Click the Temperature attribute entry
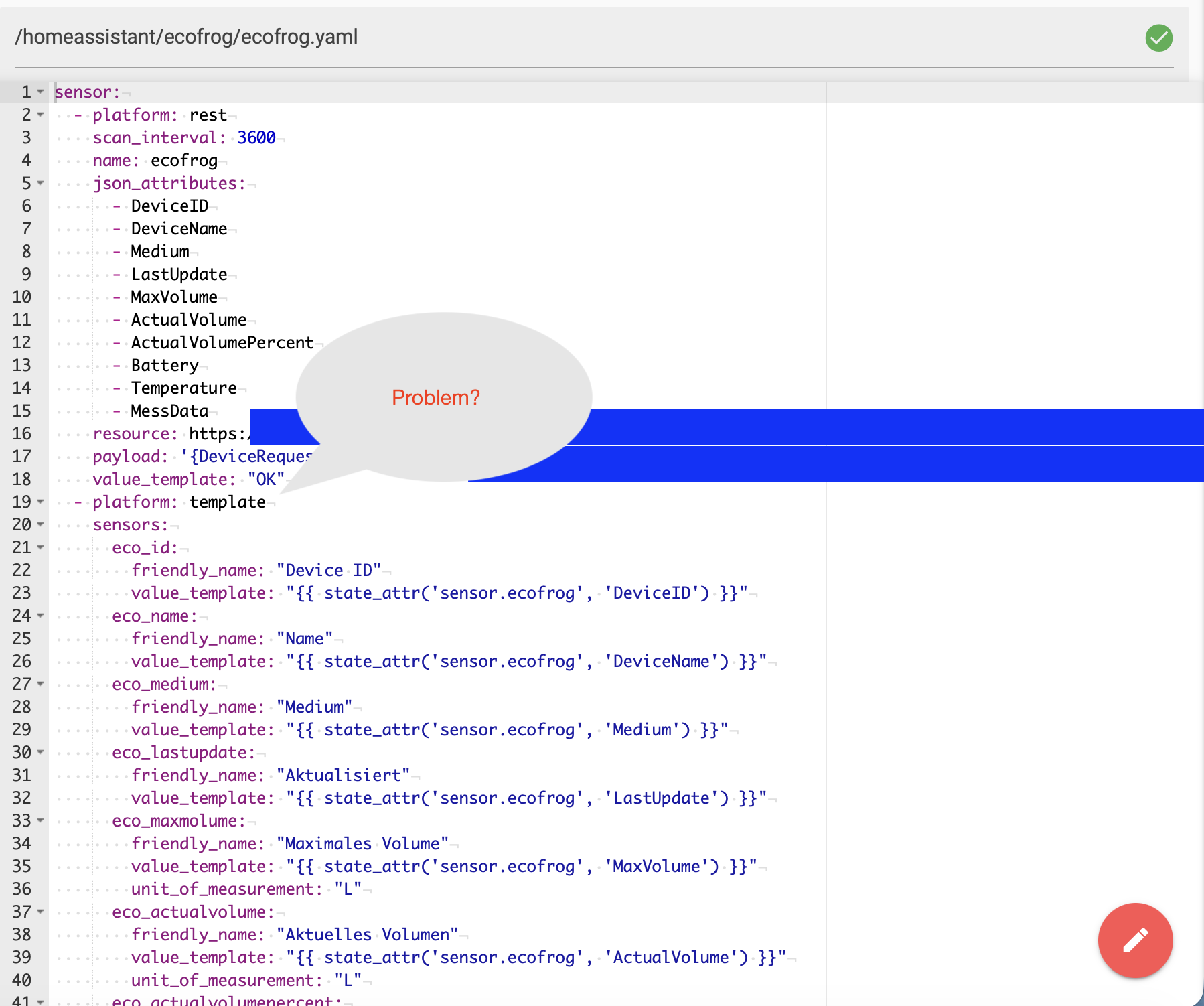Image resolution: width=1204 pixels, height=1006 pixels. [184, 388]
